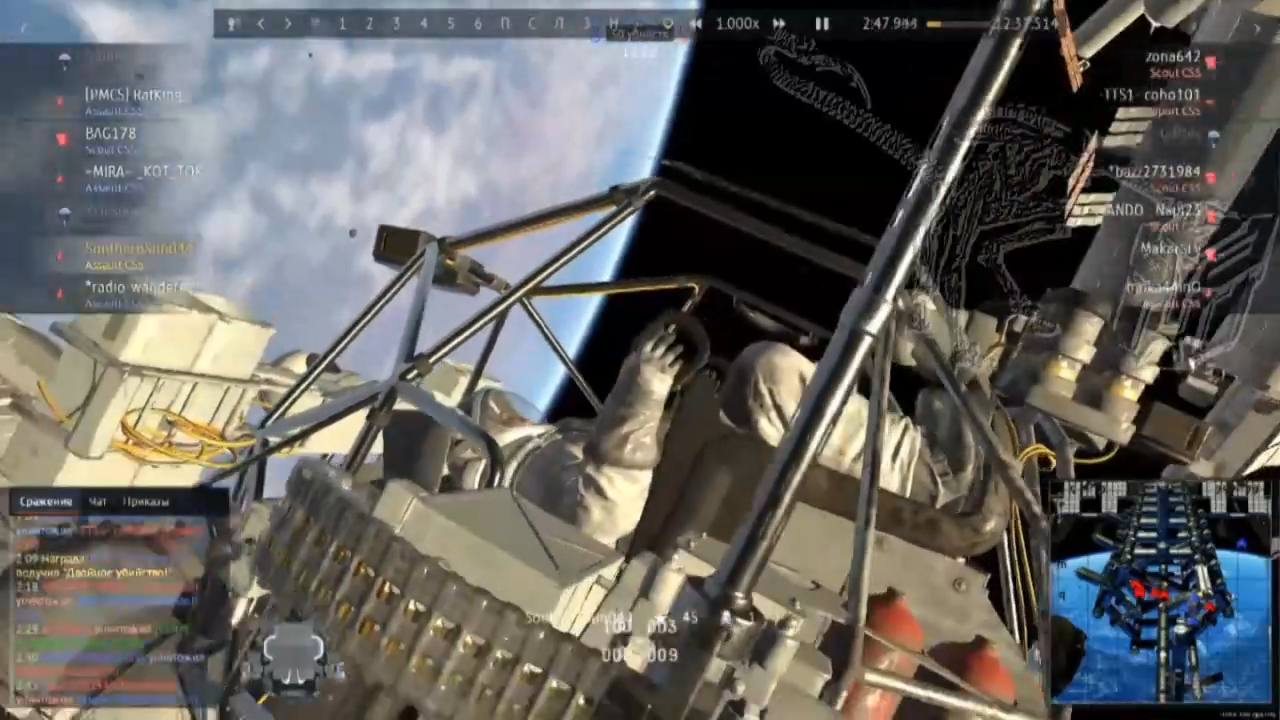This screenshot has width=1280, height=720.
Task: Select player [PMCS] RatKing in team list
Action: 133,95
